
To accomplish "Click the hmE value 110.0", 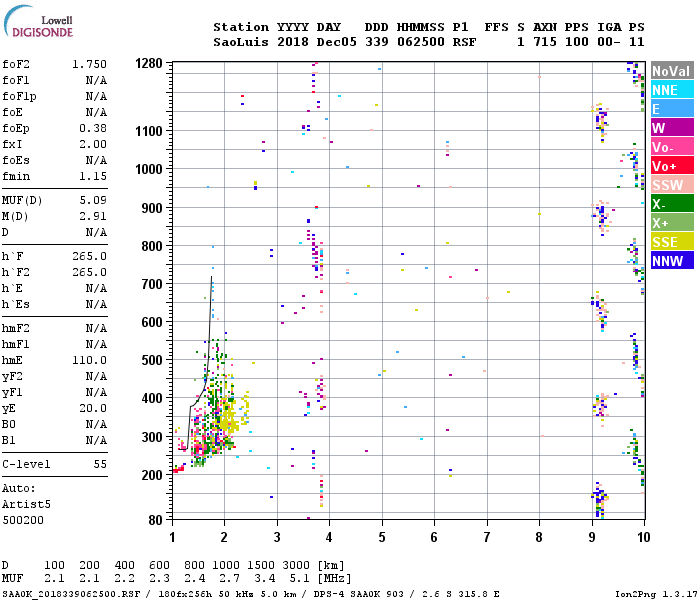I will click(89, 360).
